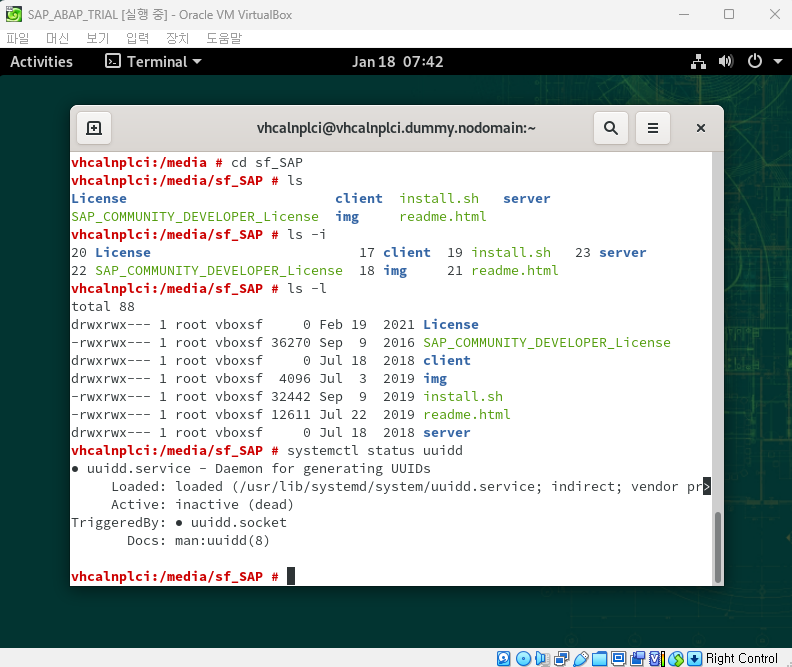792x667 pixels.
Task: Click the GNOME volume speaker icon
Action: [726, 62]
